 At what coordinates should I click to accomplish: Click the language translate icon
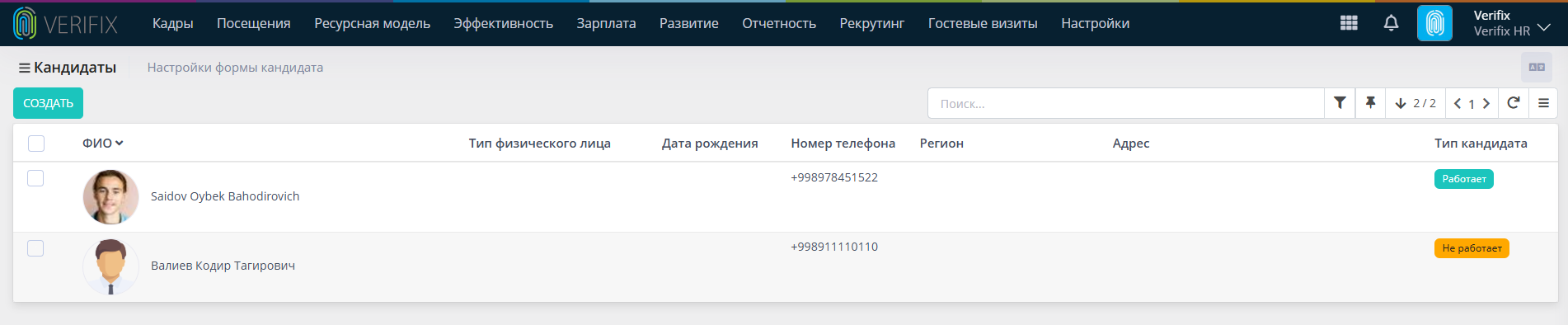click(1537, 67)
